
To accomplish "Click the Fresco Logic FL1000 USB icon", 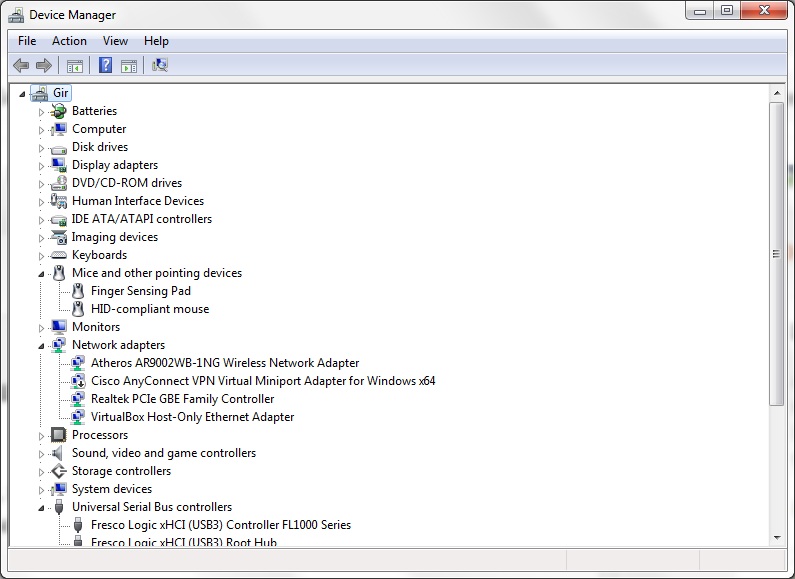I will click(x=78, y=525).
